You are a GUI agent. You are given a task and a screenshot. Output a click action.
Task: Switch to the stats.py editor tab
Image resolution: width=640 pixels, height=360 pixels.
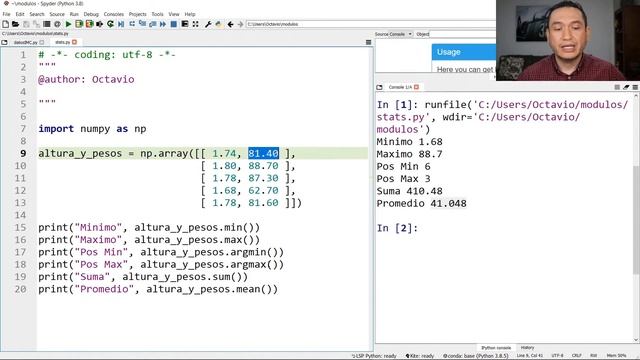(x=63, y=42)
